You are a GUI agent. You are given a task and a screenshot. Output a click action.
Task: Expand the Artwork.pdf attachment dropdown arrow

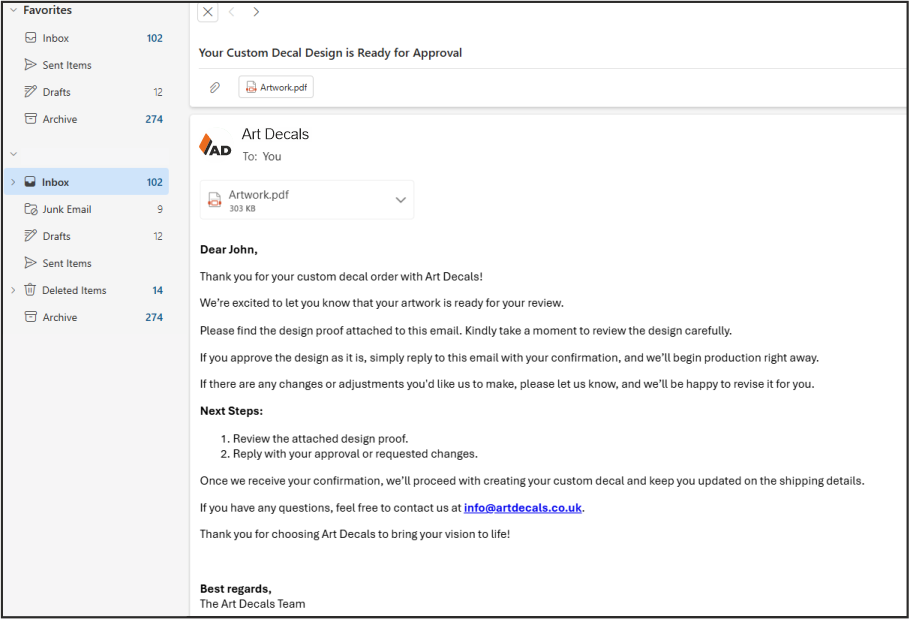[400, 200]
